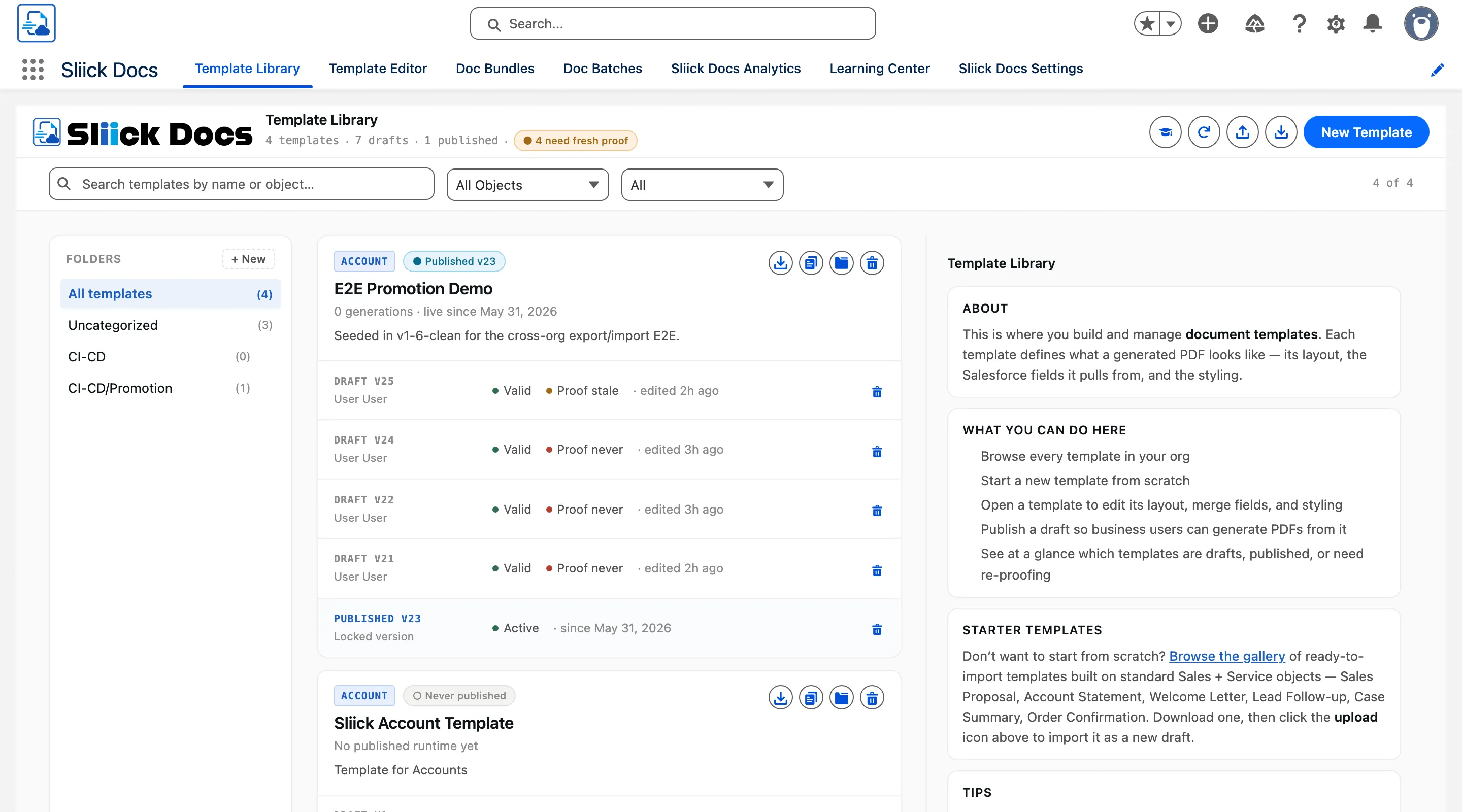Screen dimensions: 1462x812
Task: Click the global Search field
Action: pyautogui.click(x=673, y=24)
